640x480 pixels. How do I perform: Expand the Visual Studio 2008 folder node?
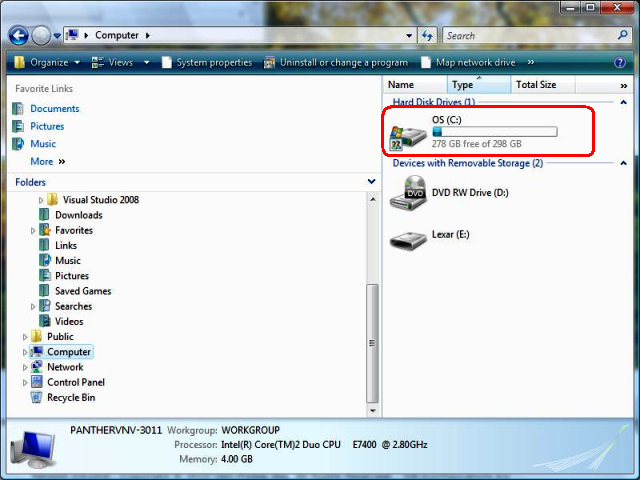(x=41, y=200)
